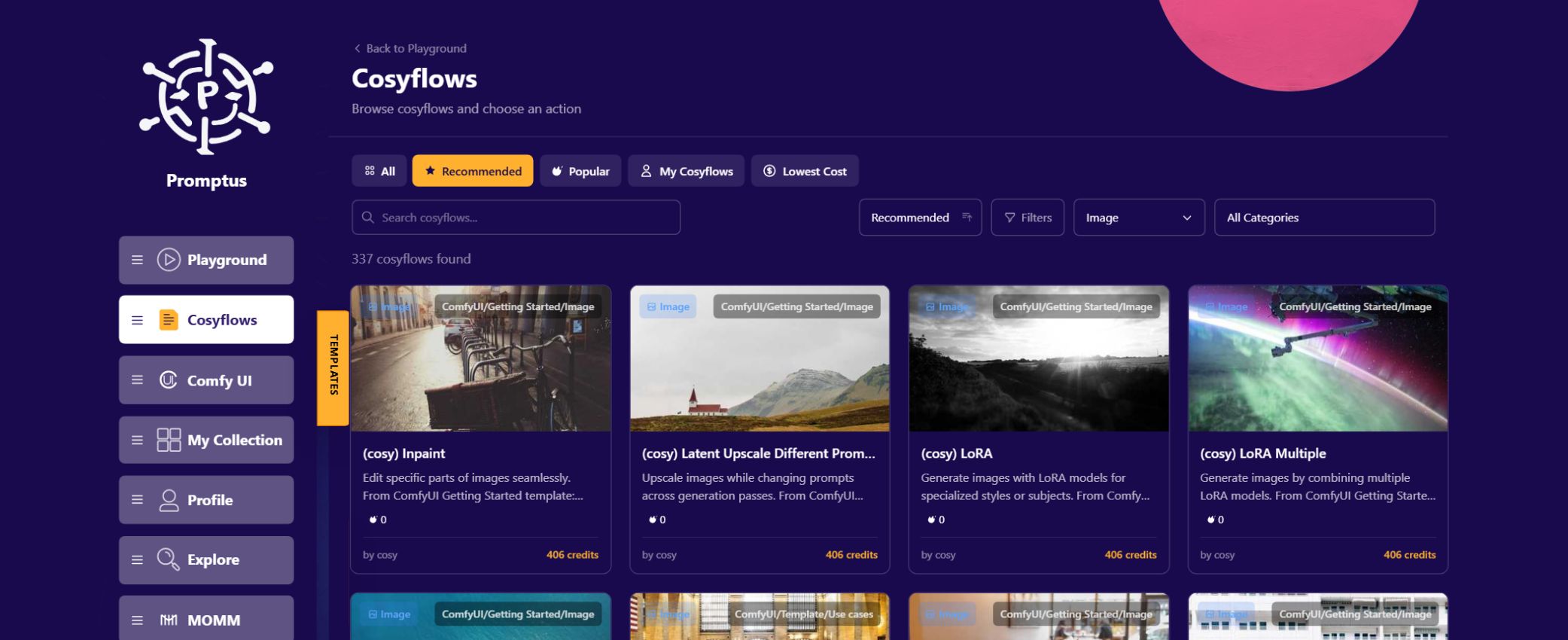1568x640 pixels.
Task: Click the Image badge on Latent Upscale card
Action: coord(668,306)
